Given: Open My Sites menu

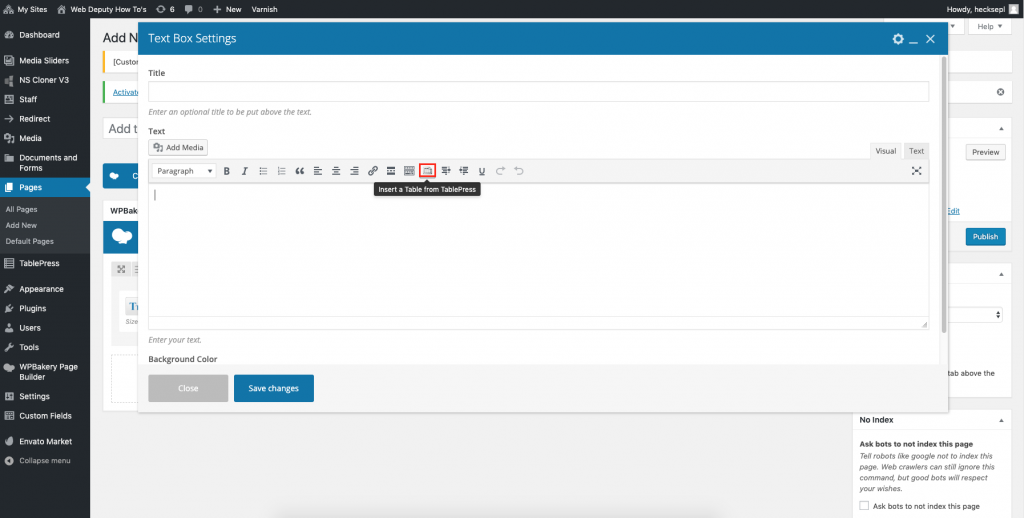Looking at the screenshot, I should point(25,9).
